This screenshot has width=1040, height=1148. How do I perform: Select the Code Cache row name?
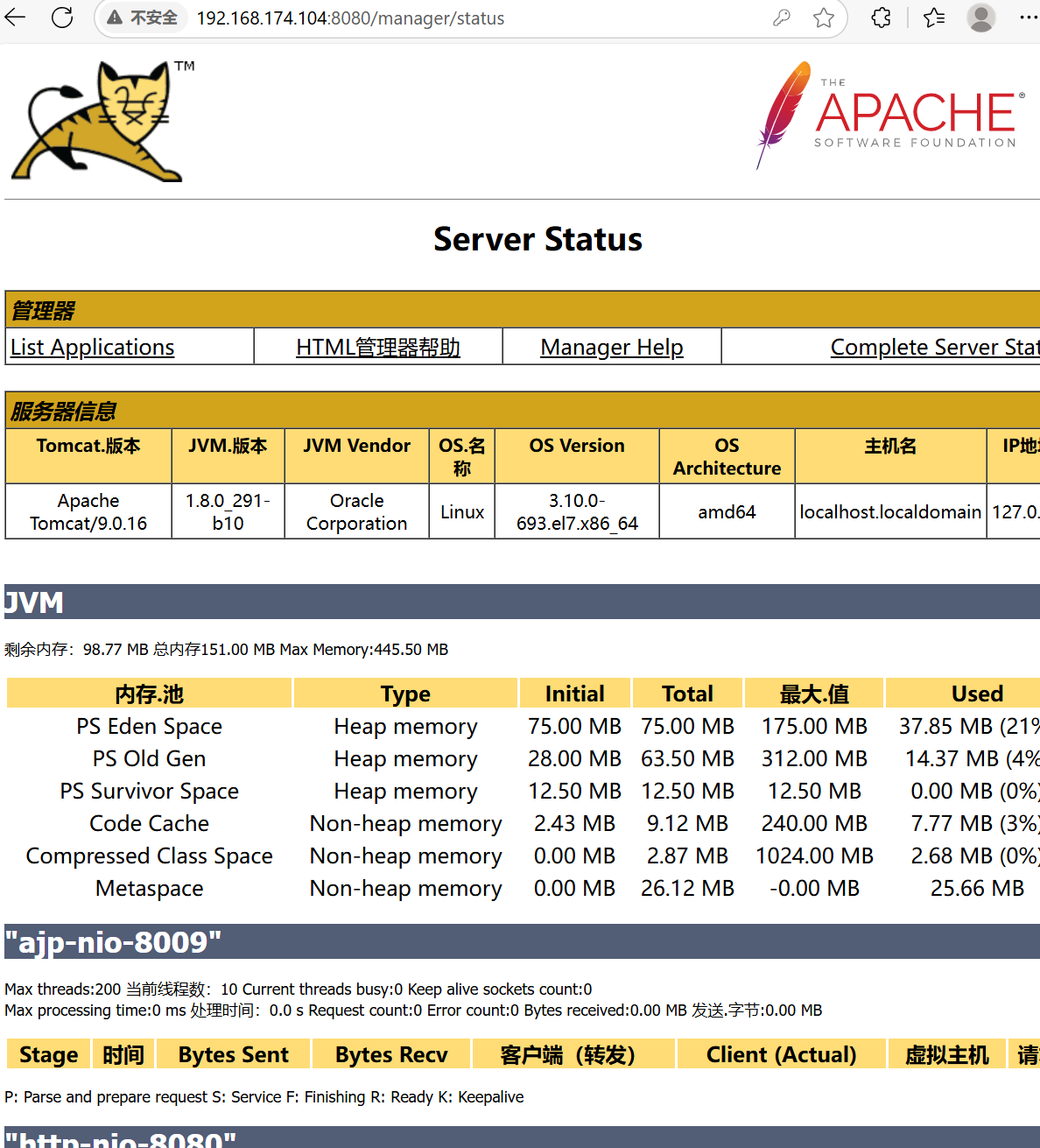[149, 823]
